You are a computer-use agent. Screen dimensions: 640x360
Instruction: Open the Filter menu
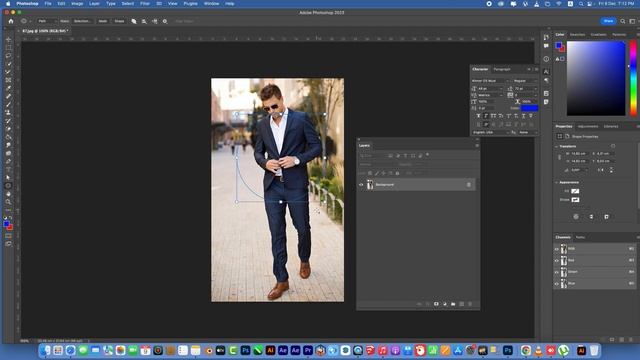[145, 4]
